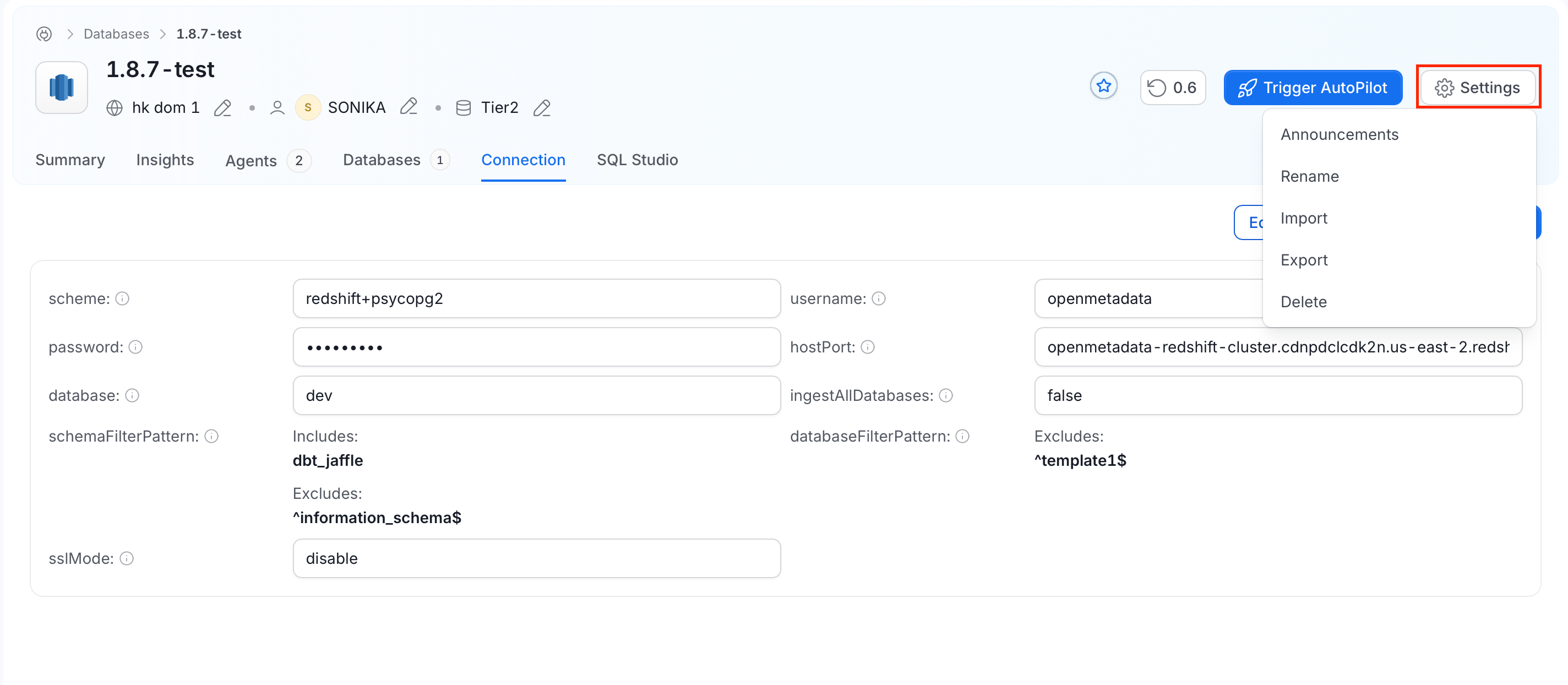Open the Settings dropdown button
This screenshot has height=685, width=1568.
click(1477, 88)
